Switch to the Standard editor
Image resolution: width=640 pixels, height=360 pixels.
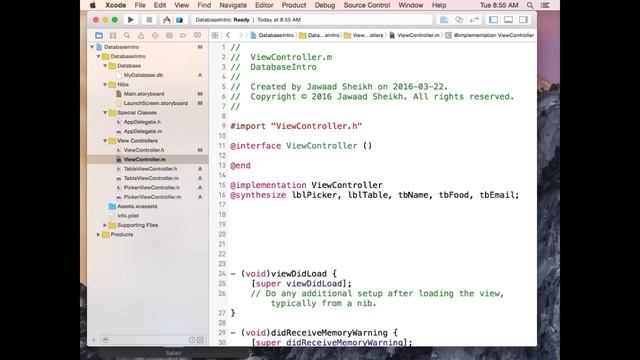[x=444, y=20]
